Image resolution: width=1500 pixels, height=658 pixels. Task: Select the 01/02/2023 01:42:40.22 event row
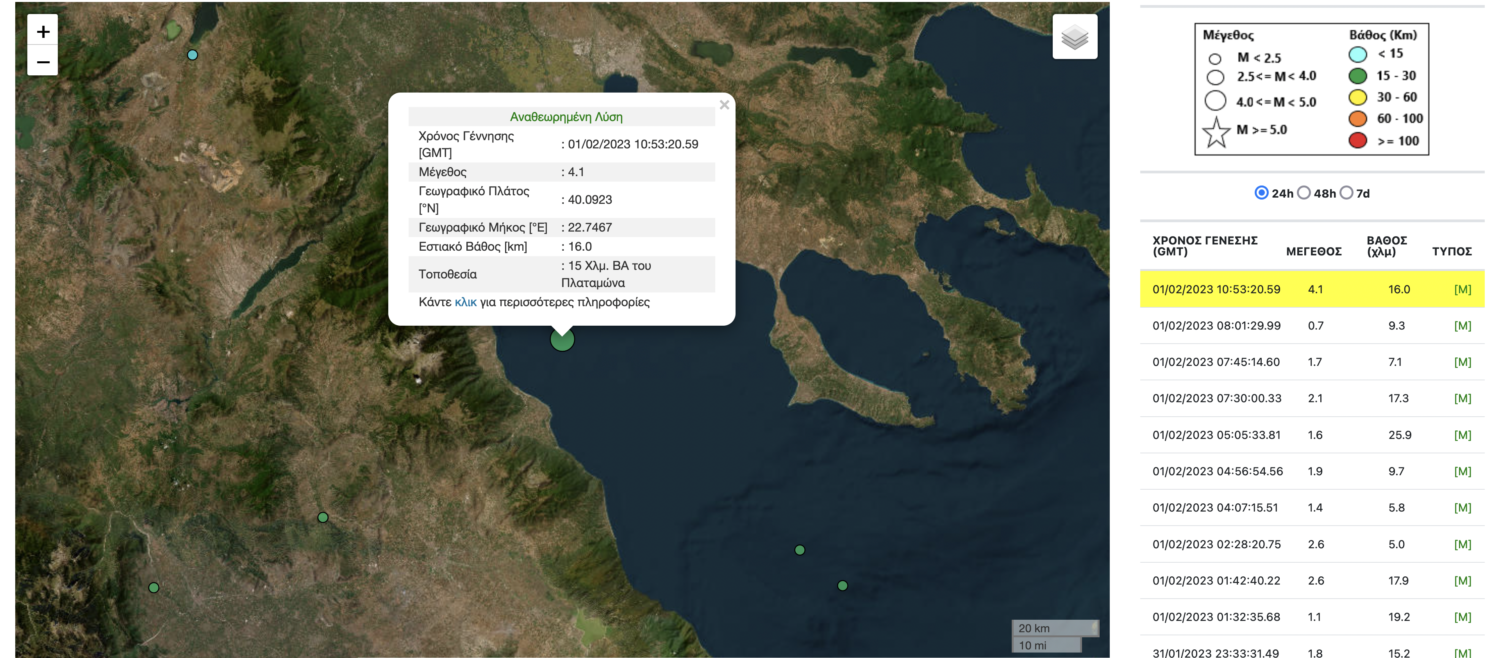point(1312,581)
